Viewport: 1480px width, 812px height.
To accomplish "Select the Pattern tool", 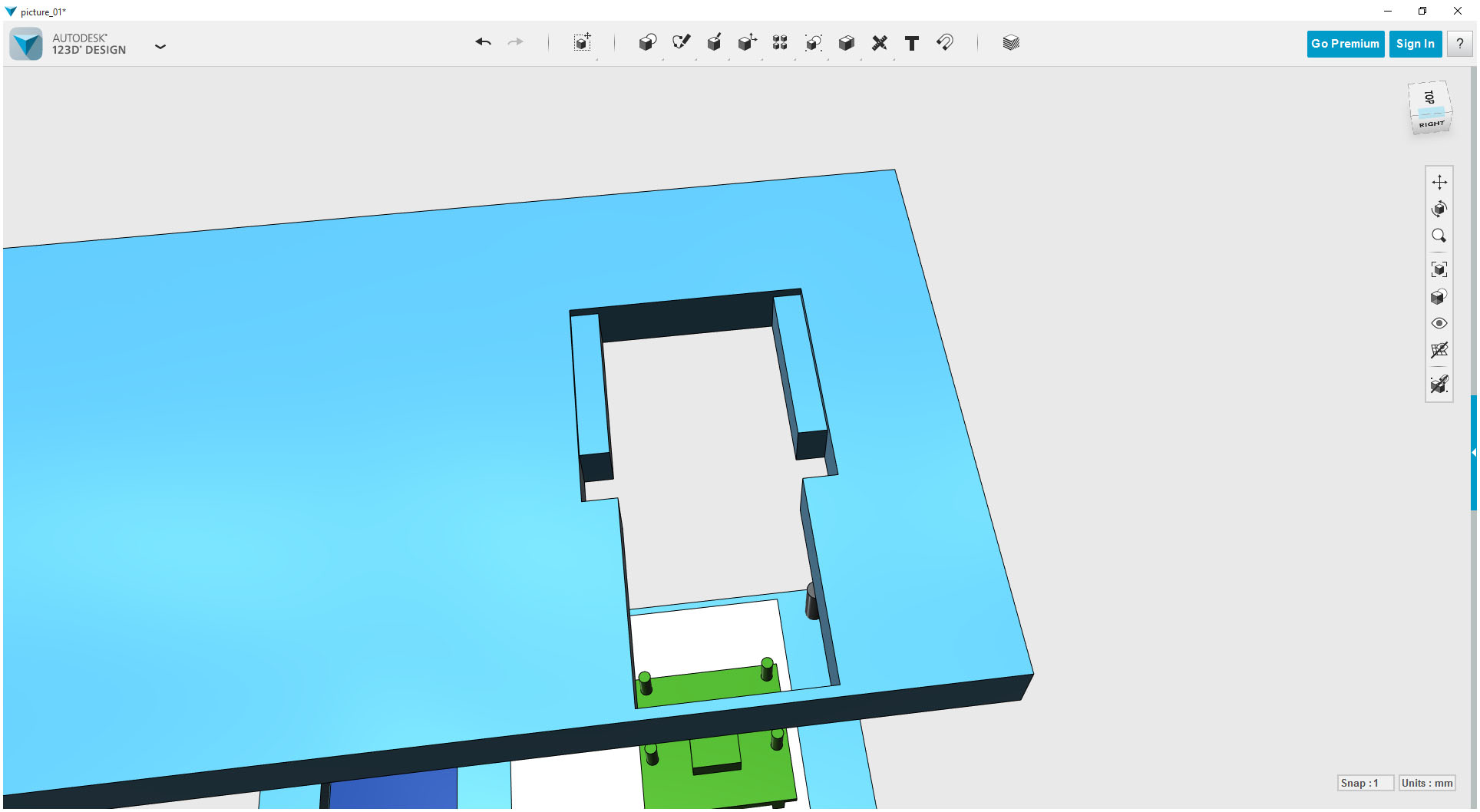I will [x=779, y=44].
